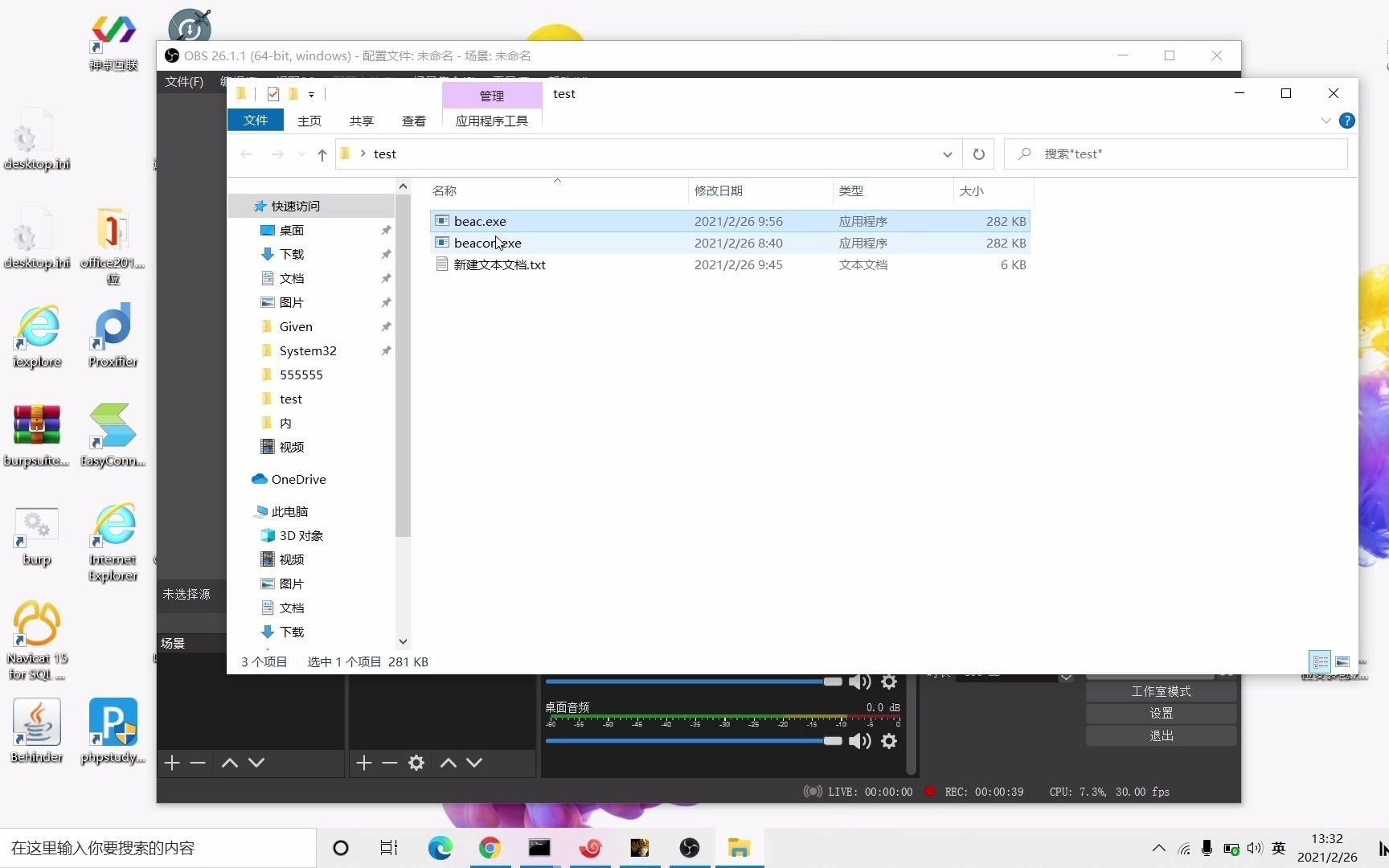Expand the 此电脑 tree node
Image resolution: width=1389 pixels, height=868 pixels.
pos(249,510)
